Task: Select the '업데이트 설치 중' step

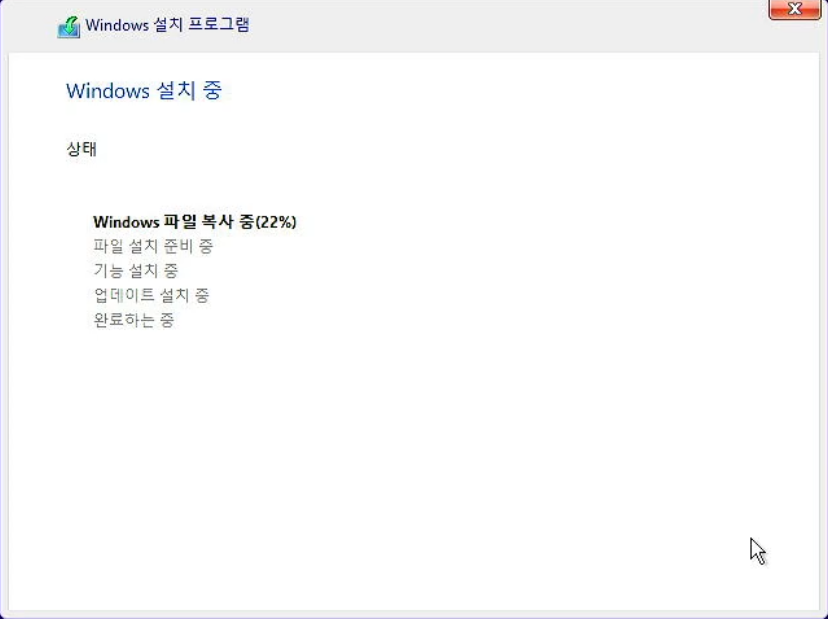Action: pos(152,295)
